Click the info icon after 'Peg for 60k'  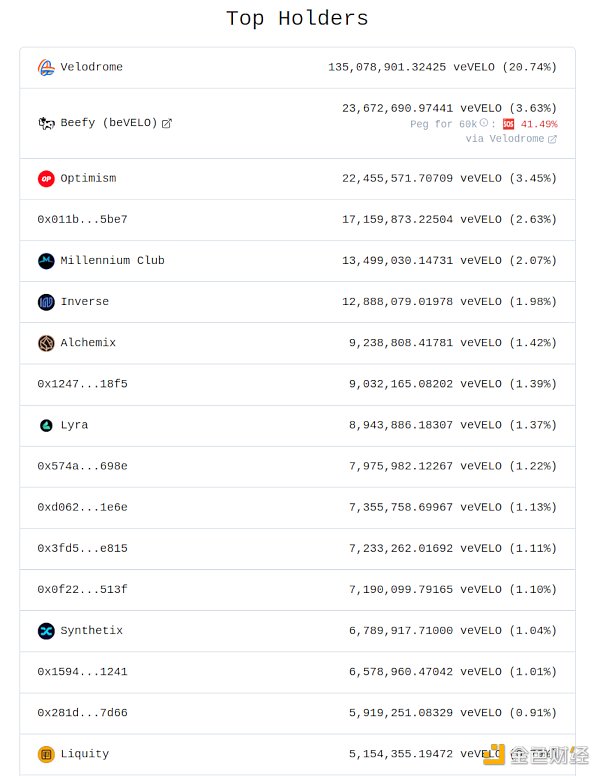point(484,124)
